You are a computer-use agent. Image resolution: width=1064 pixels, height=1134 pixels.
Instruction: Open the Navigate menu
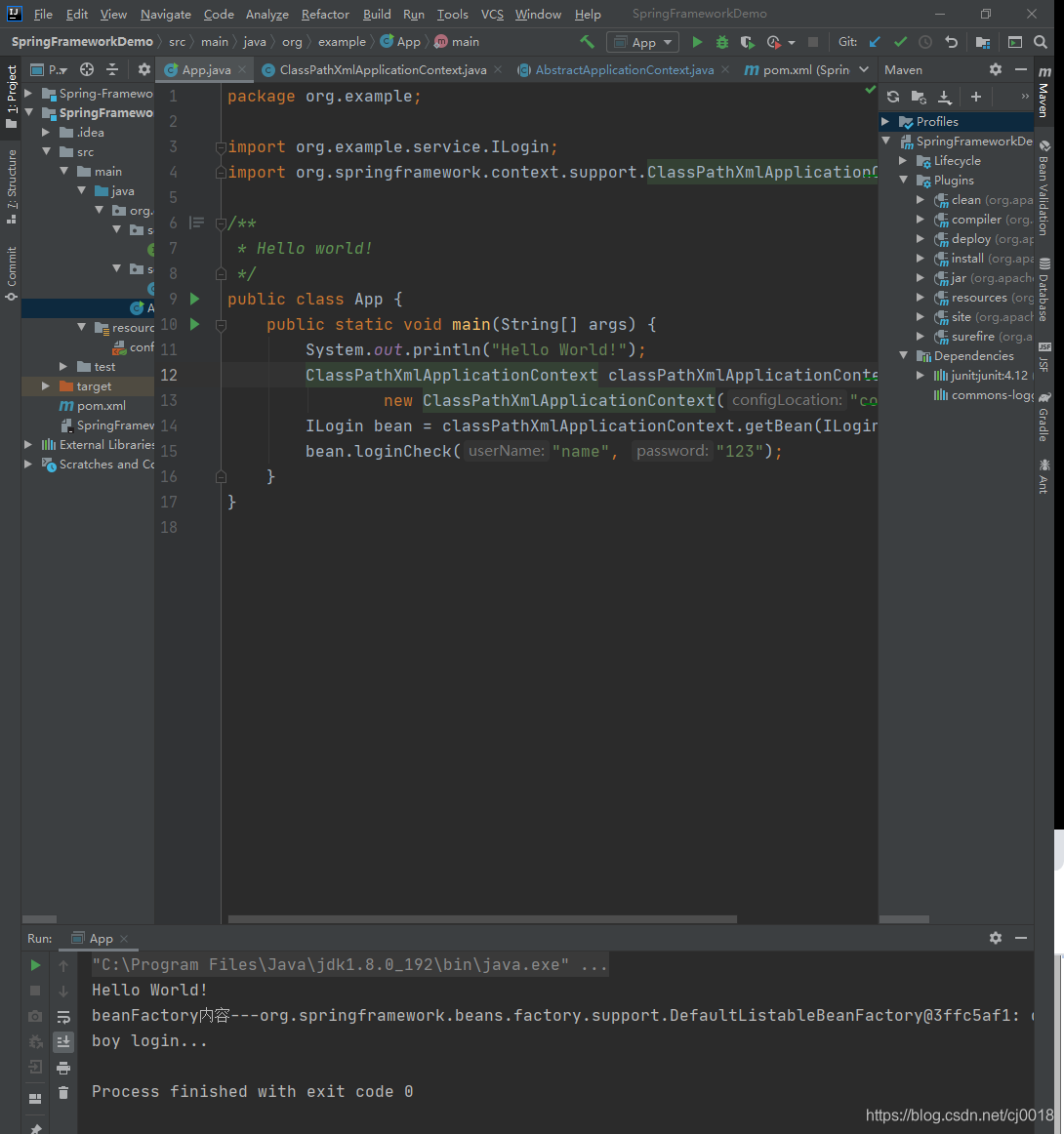click(x=166, y=14)
